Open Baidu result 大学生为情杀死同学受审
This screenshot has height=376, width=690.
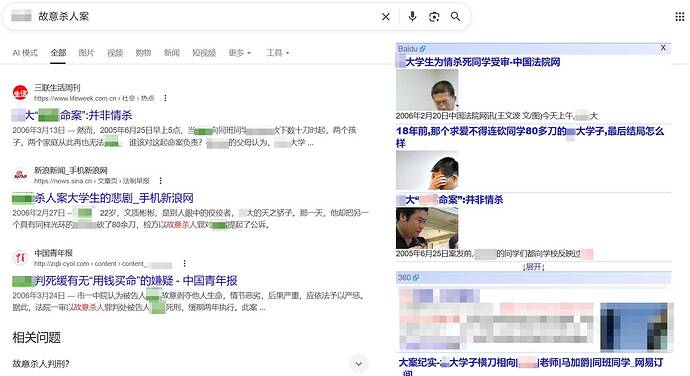[478, 62]
